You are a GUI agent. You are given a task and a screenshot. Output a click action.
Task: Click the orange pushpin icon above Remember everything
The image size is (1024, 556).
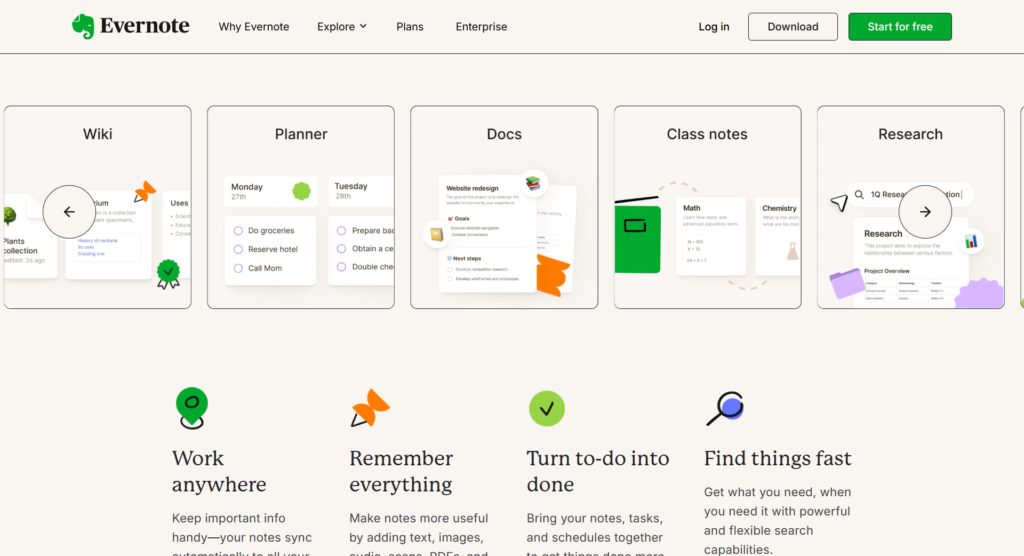pyautogui.click(x=370, y=408)
